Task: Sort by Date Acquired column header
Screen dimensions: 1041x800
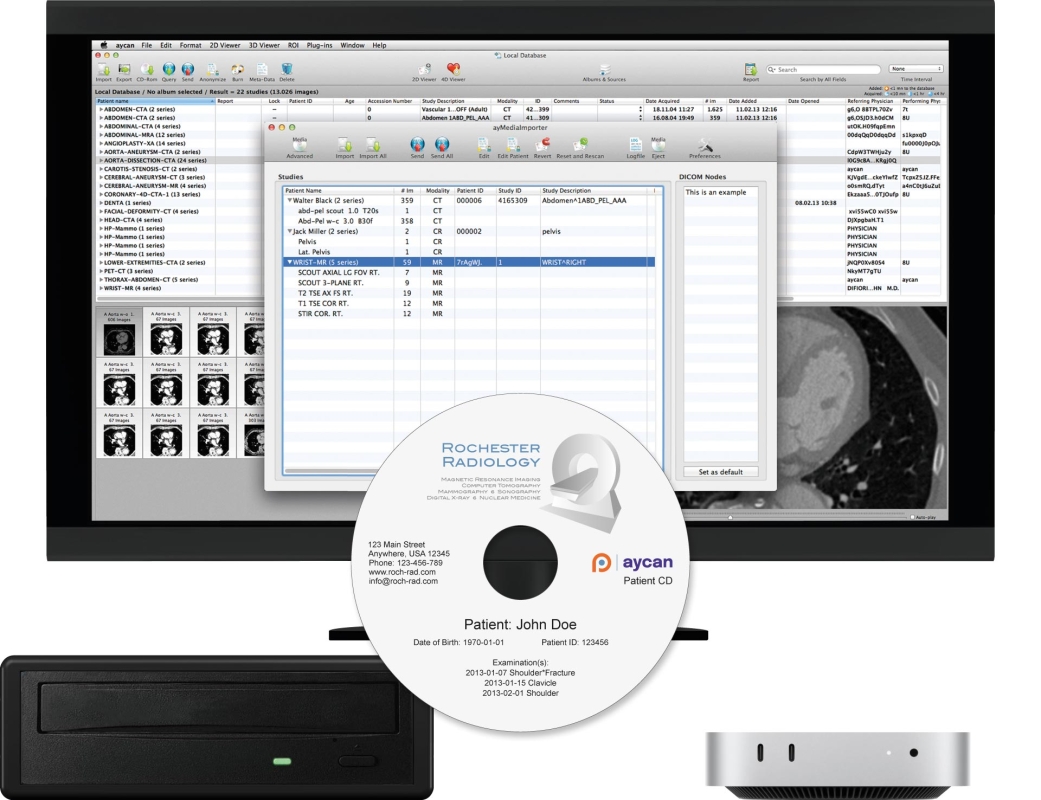Action: pos(673,102)
